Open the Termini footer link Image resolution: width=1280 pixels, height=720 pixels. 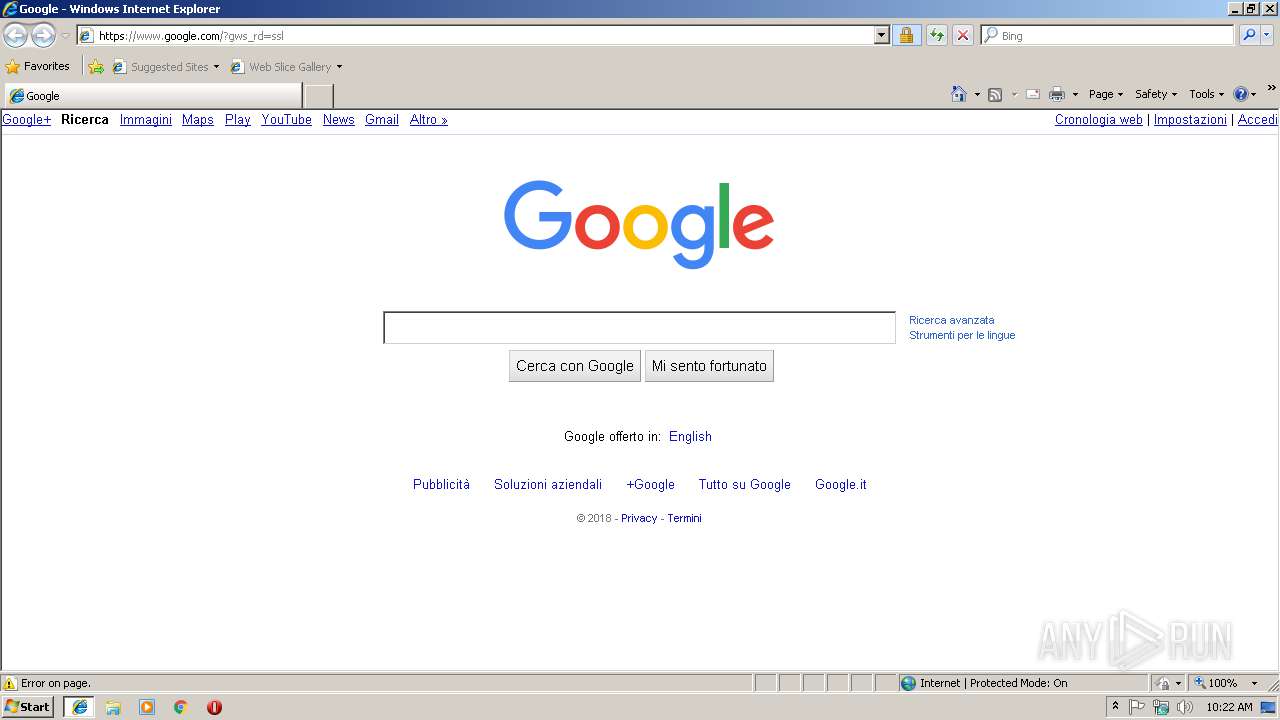pos(684,518)
